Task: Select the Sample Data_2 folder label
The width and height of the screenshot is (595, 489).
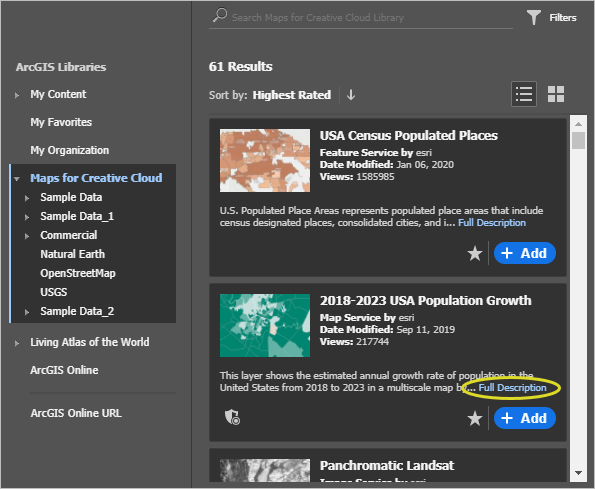Action: (77, 311)
